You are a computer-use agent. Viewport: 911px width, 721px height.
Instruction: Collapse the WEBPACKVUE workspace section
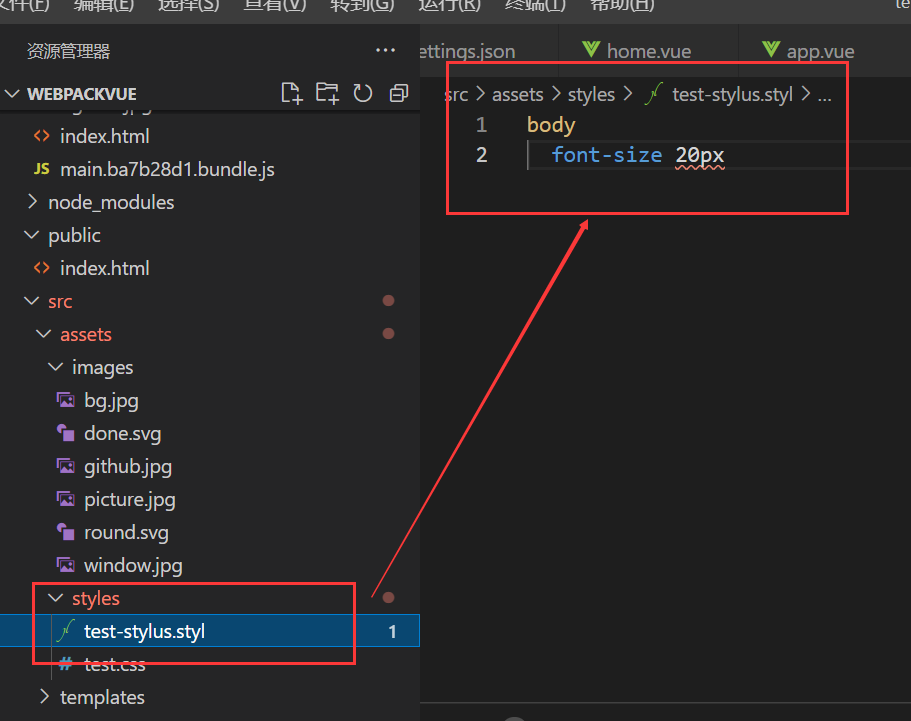(12, 94)
